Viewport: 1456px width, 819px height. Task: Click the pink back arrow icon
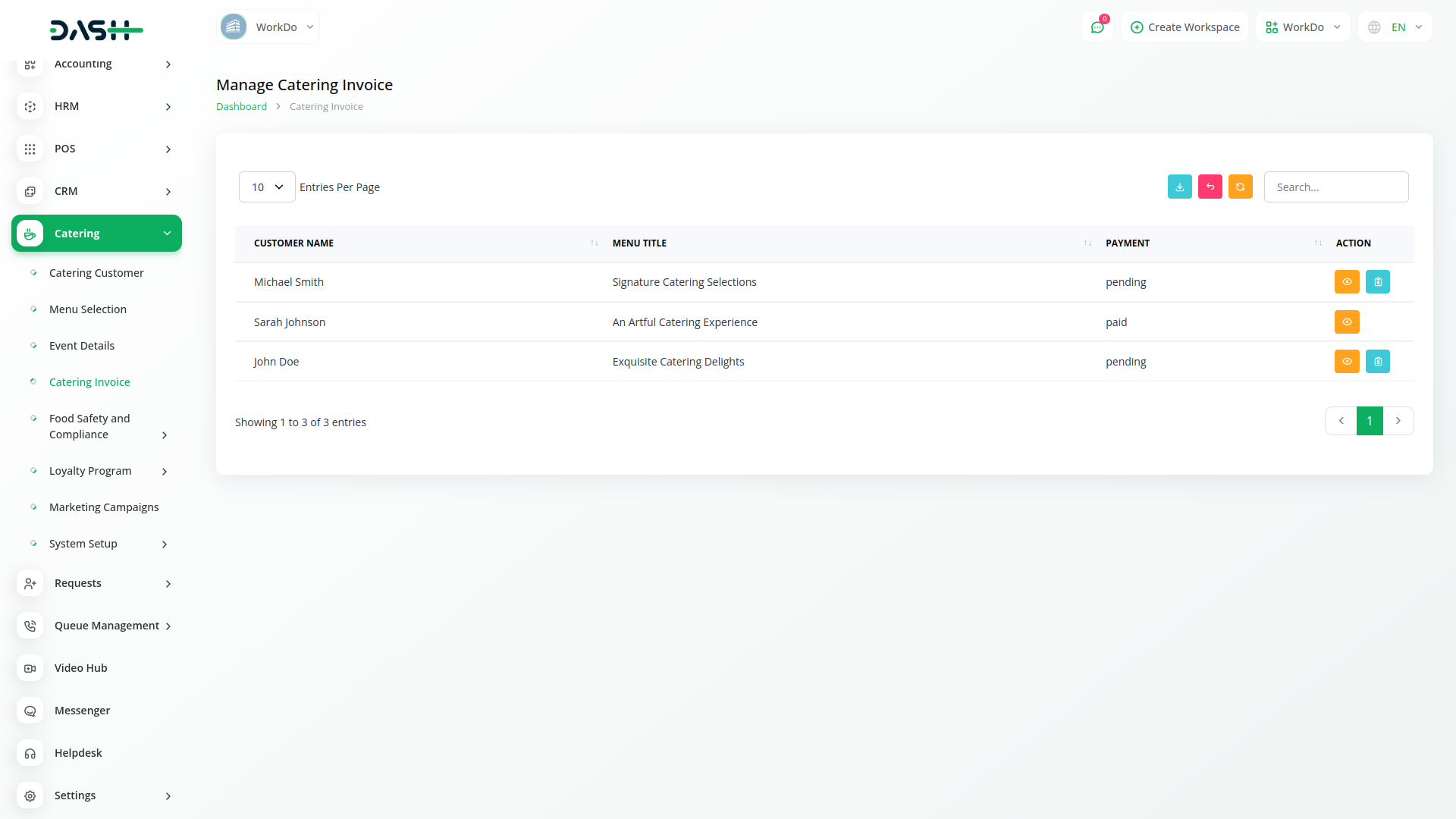(1210, 187)
